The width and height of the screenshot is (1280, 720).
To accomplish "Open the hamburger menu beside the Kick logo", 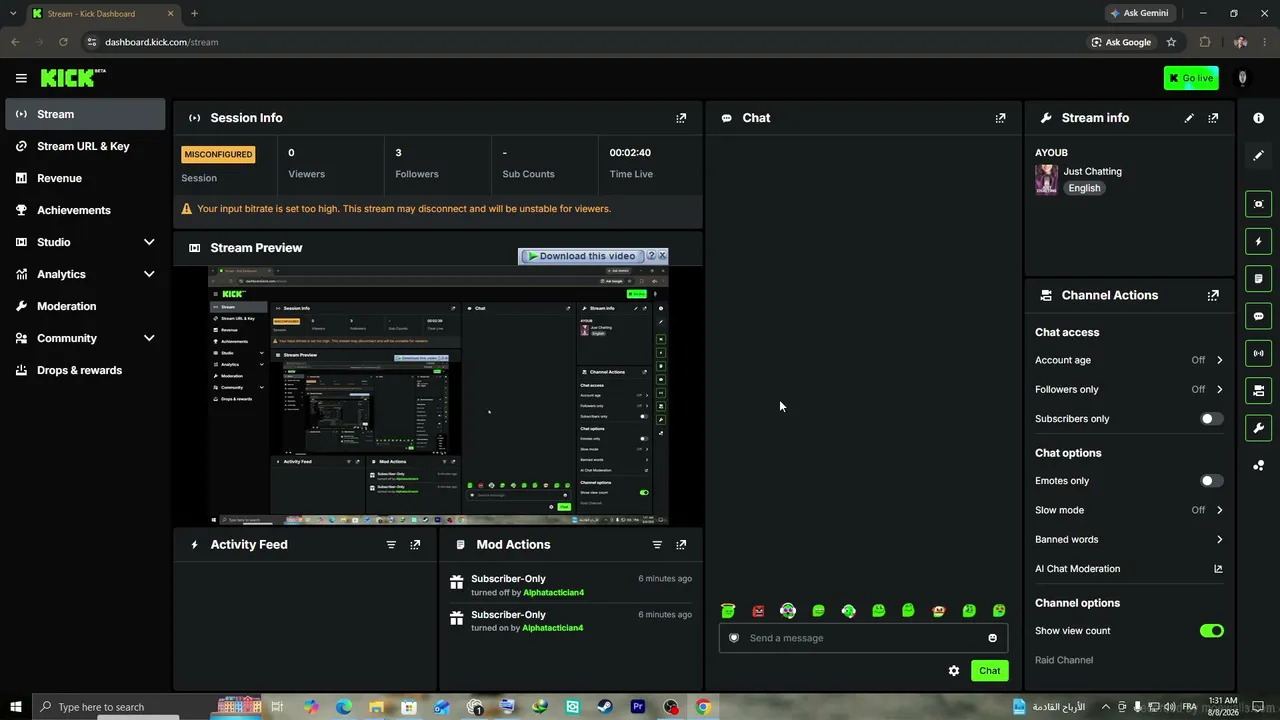I will click(x=21, y=78).
